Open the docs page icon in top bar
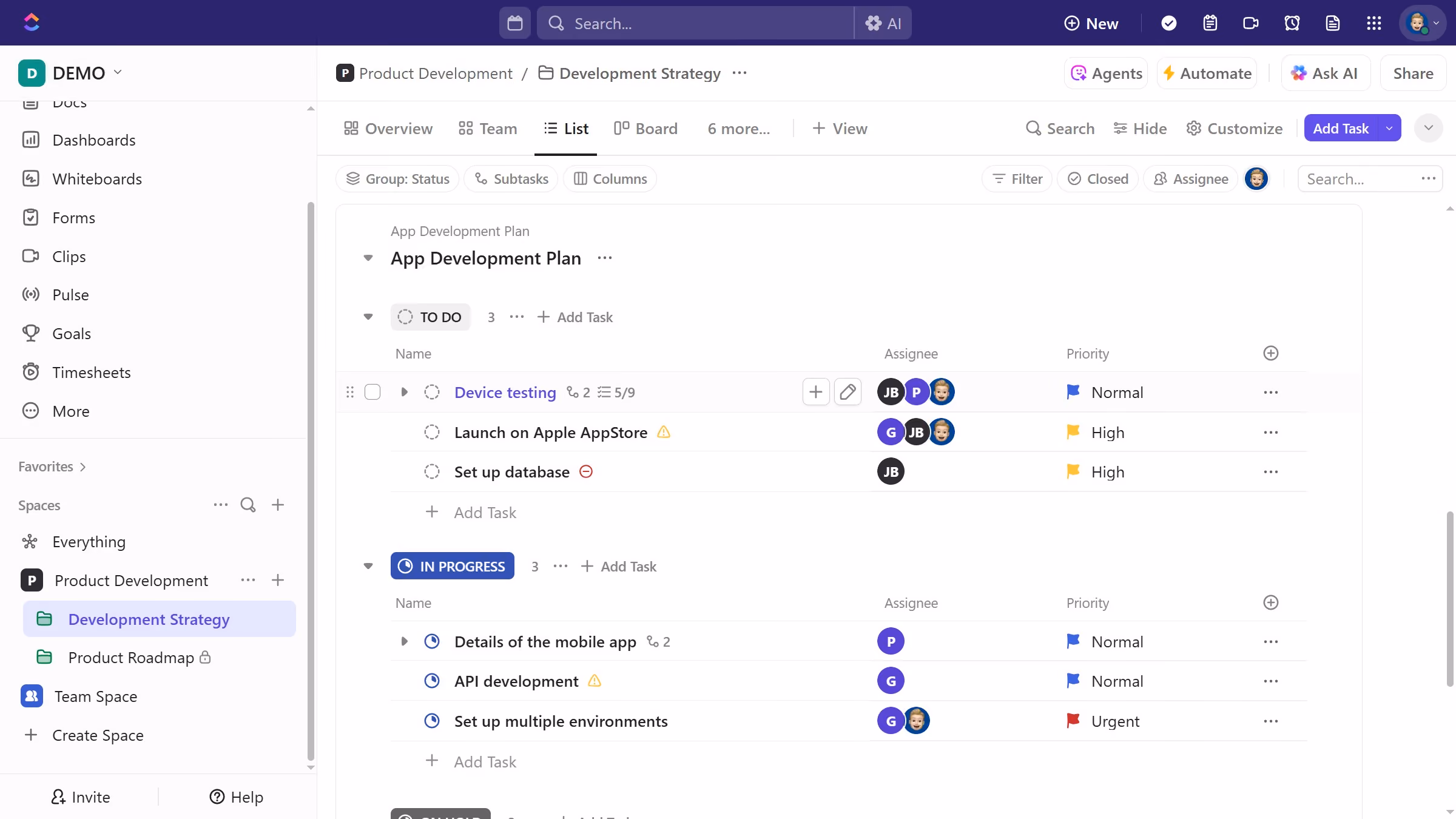Viewport: 1456px width, 819px height. [1332, 23]
